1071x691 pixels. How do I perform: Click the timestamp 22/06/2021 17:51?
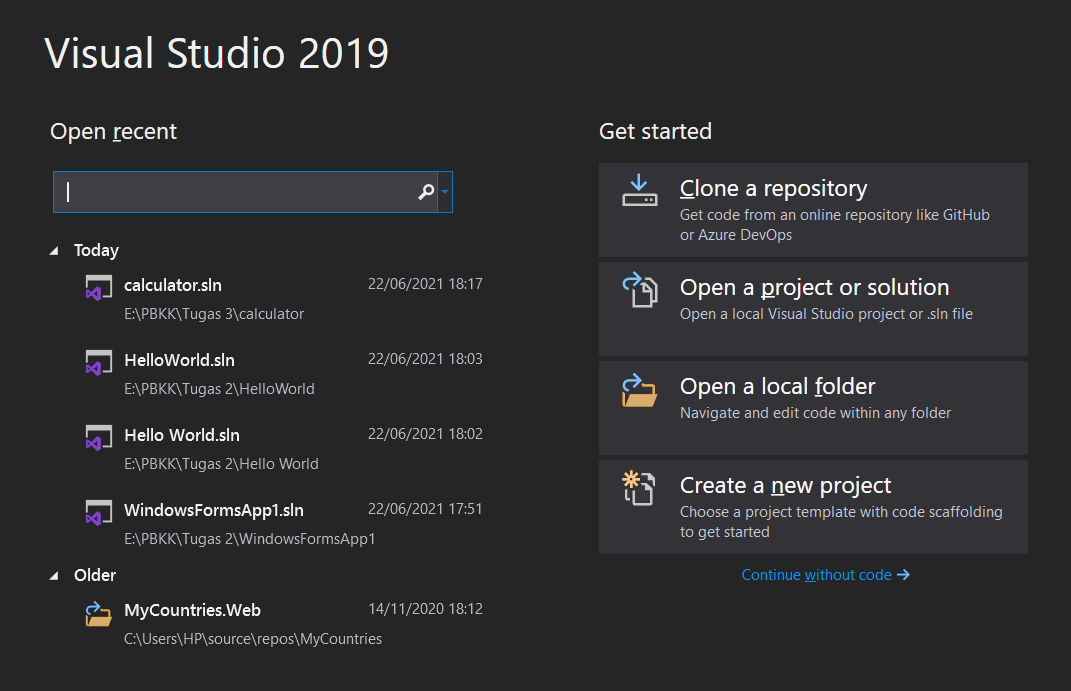click(425, 509)
